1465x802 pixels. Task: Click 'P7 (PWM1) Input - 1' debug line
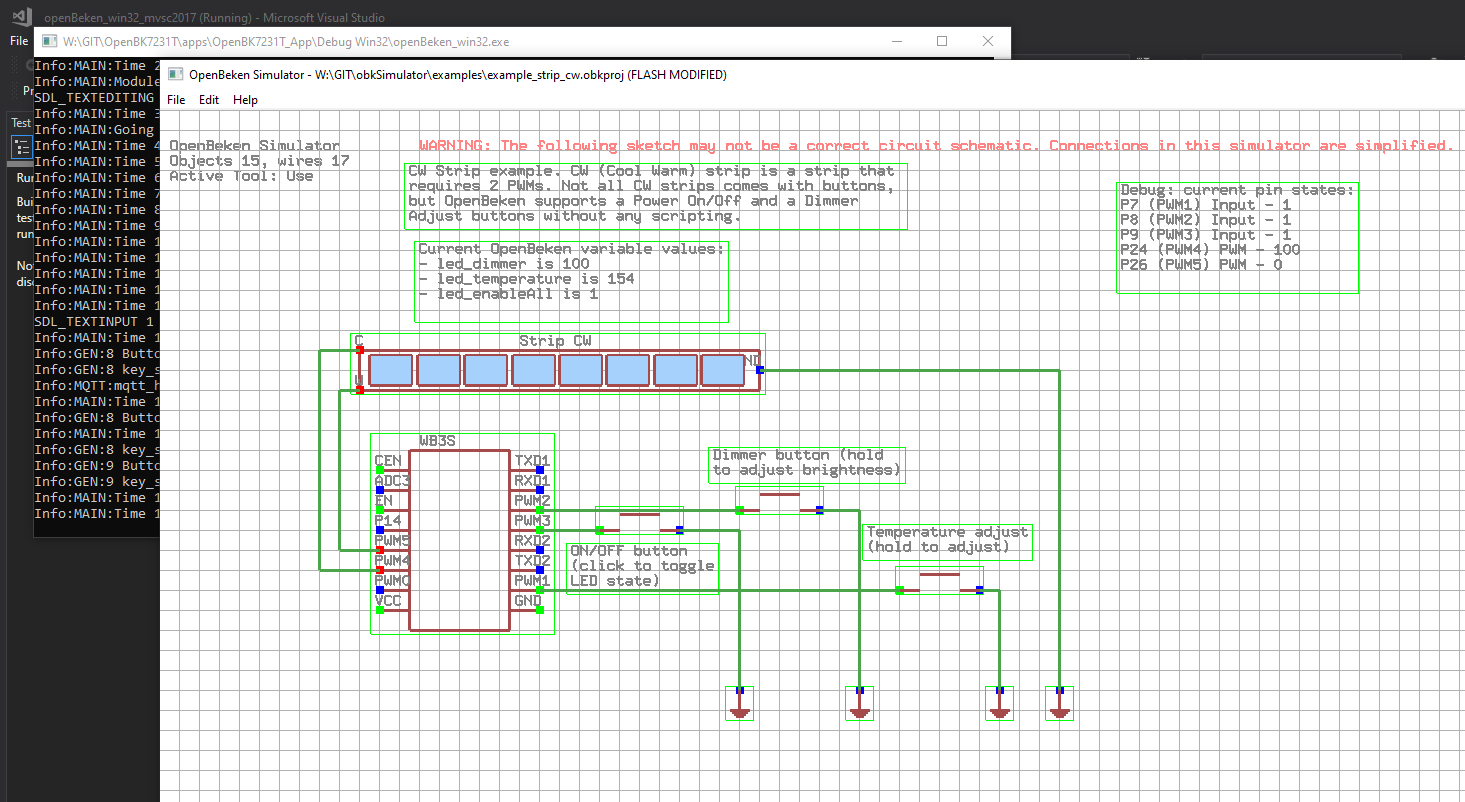tap(1205, 205)
